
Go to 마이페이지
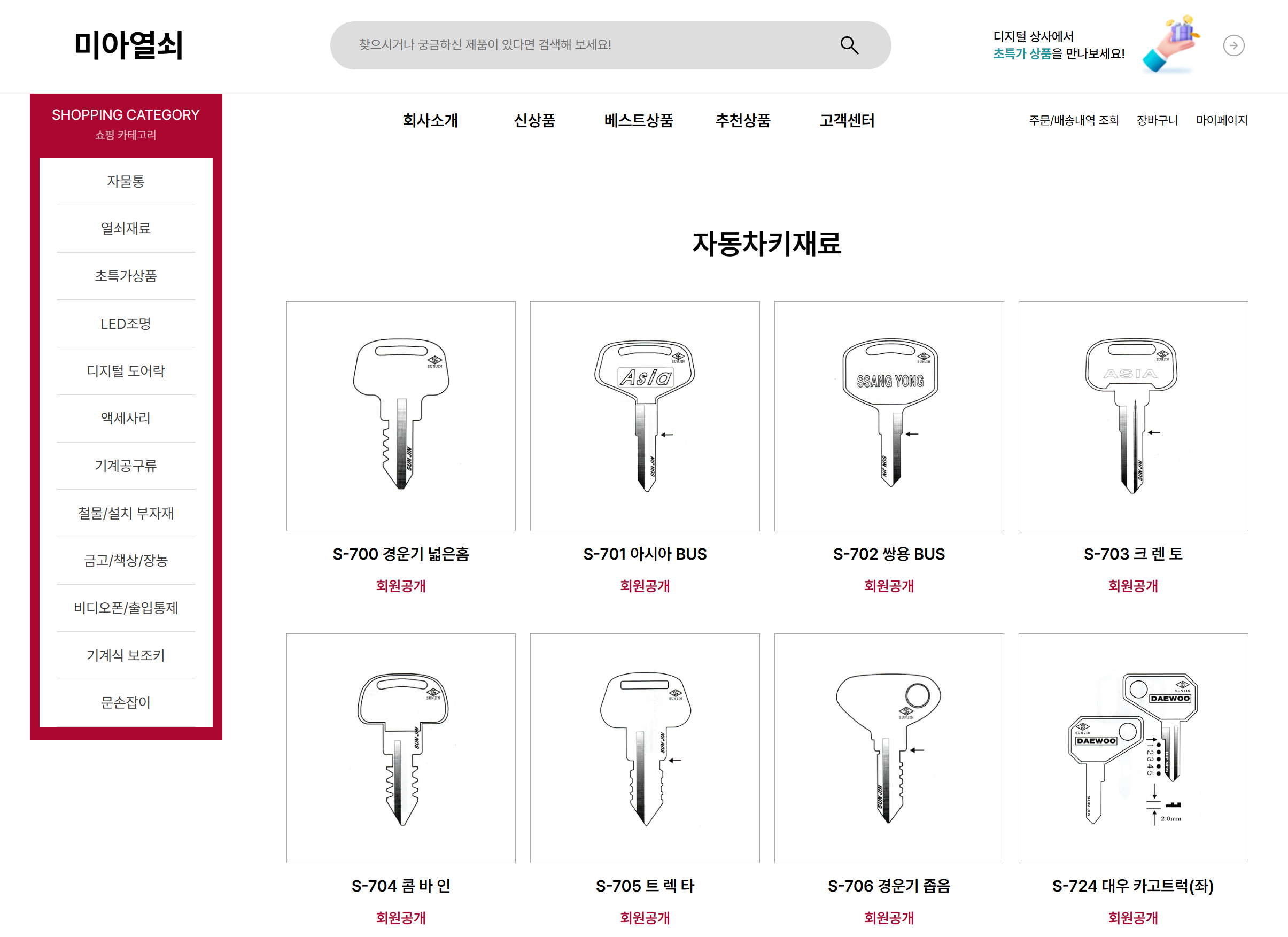point(1222,120)
